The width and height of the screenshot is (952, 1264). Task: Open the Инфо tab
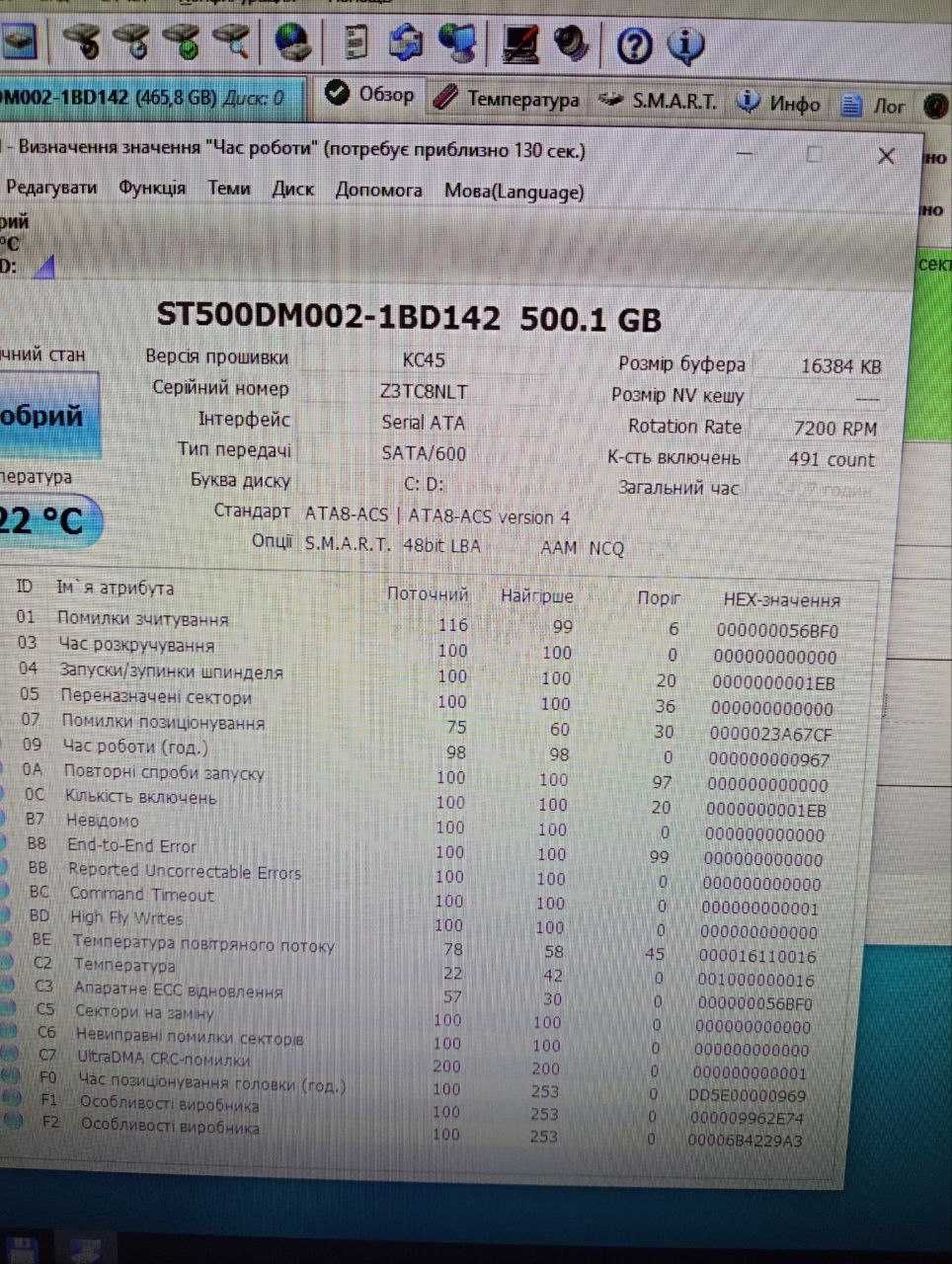780,102
